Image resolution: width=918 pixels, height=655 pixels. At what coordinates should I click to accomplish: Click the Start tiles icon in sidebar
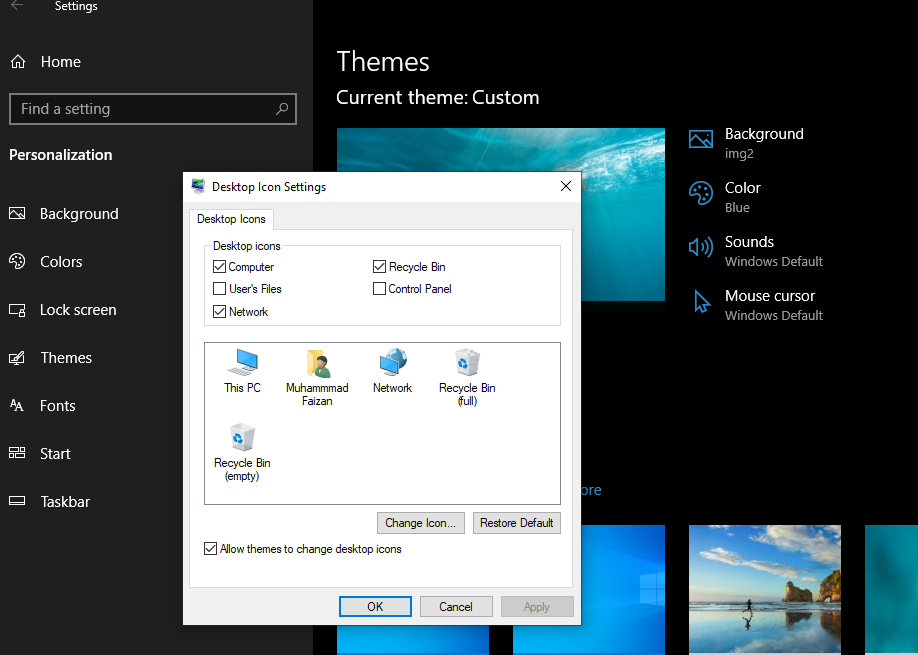coord(17,452)
